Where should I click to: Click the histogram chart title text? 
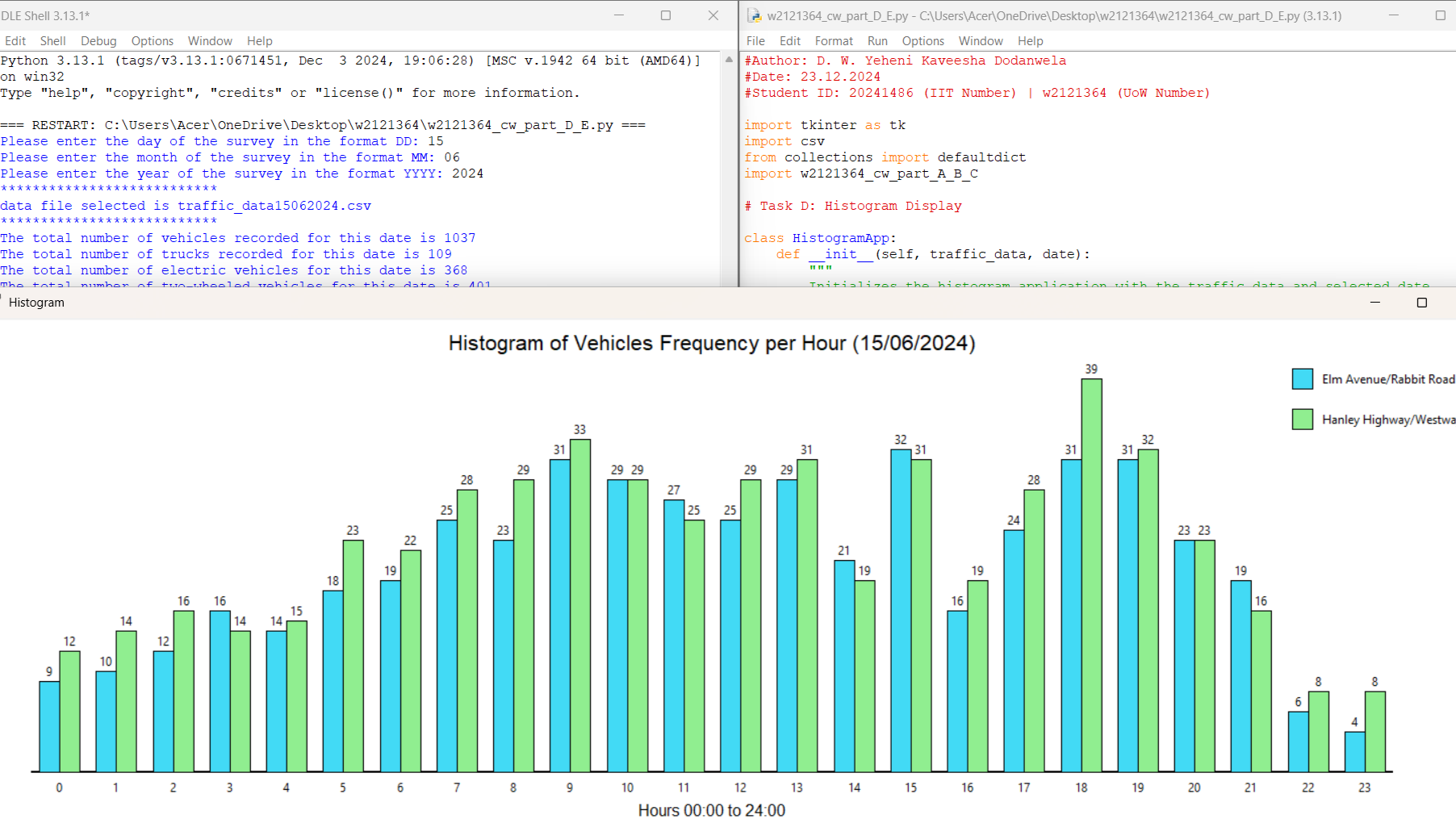tap(712, 343)
